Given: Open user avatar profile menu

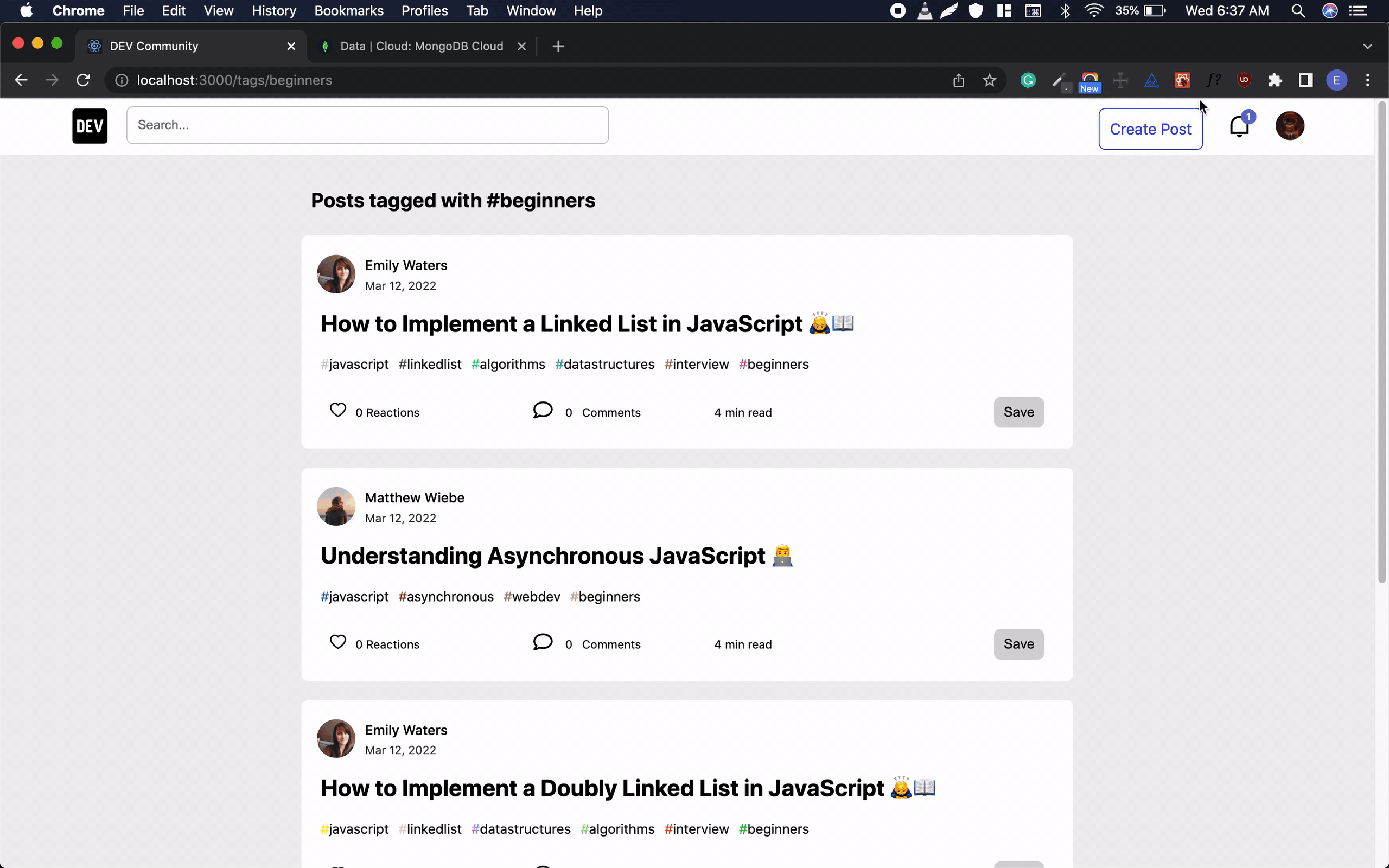Looking at the screenshot, I should [1289, 126].
